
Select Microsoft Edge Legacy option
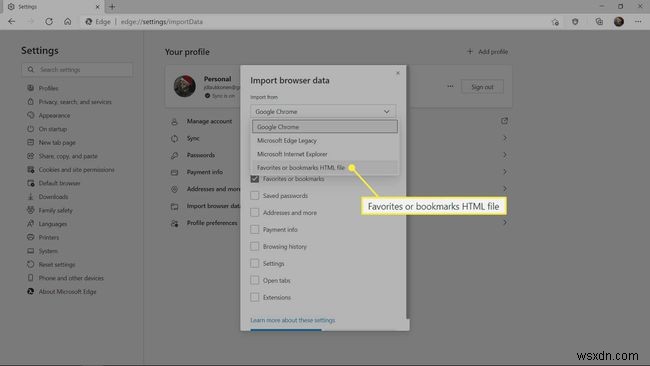[x=325, y=141]
